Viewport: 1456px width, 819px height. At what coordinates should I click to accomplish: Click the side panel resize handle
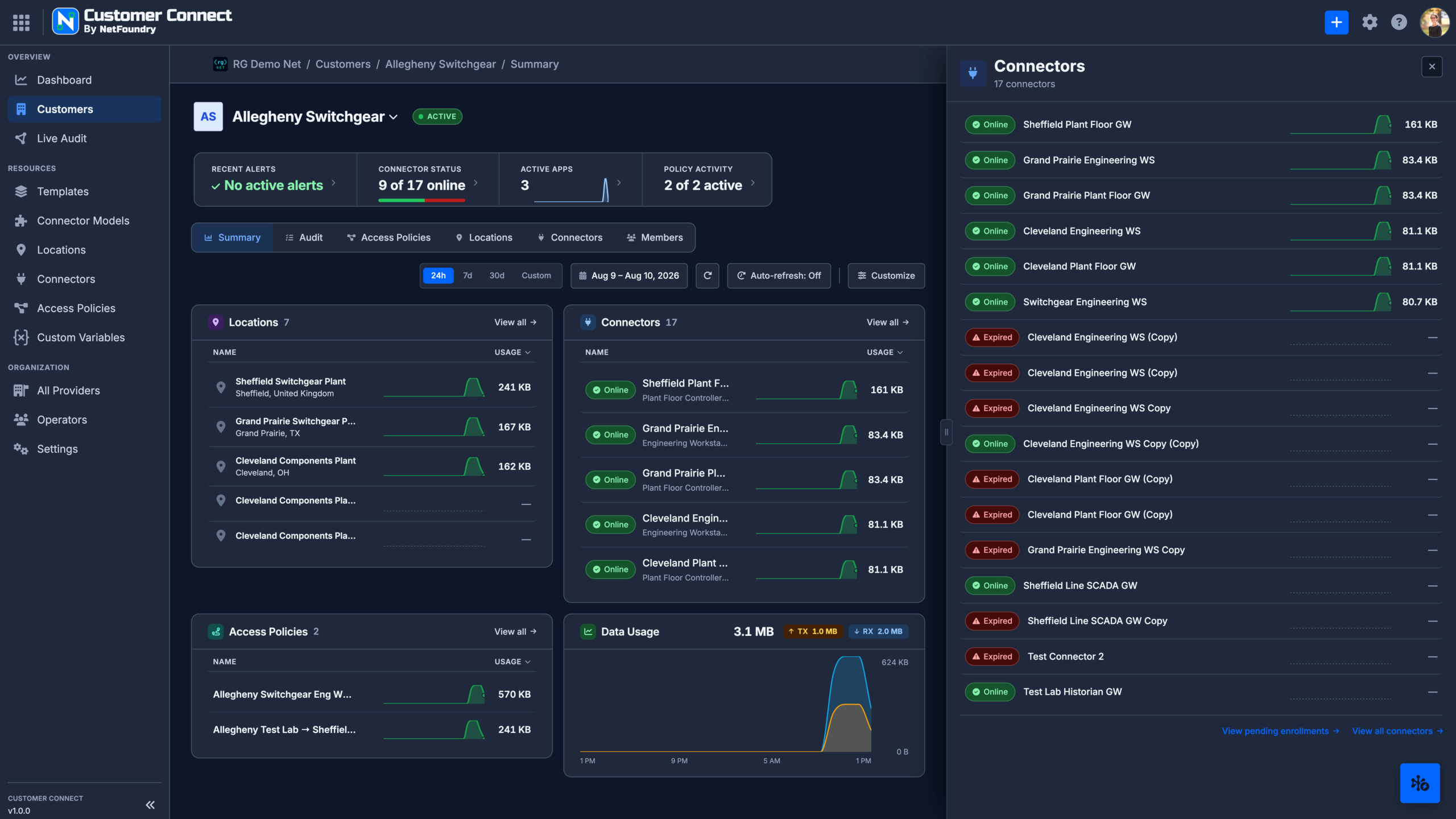(946, 432)
